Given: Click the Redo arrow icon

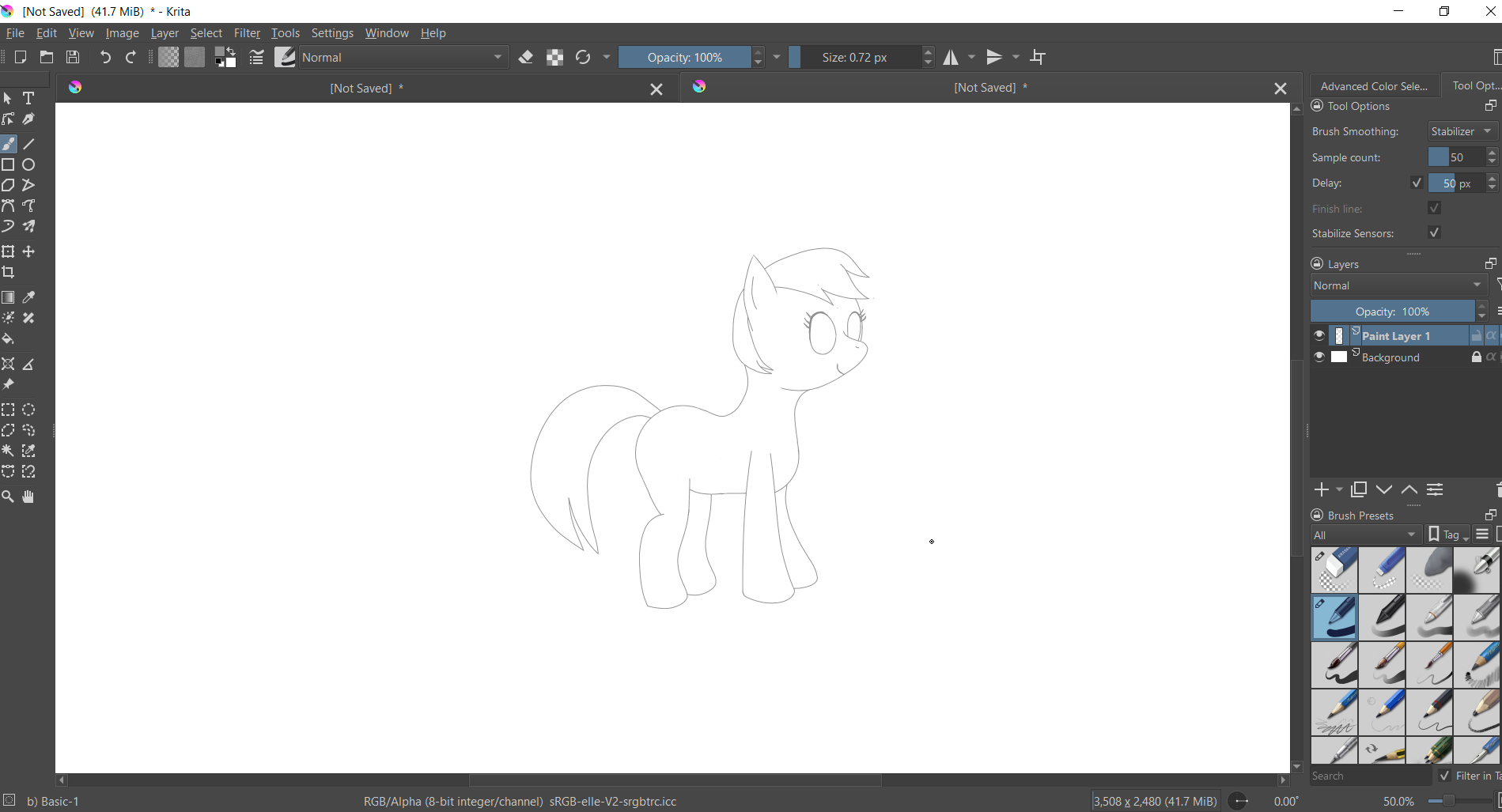Looking at the screenshot, I should click(131, 57).
